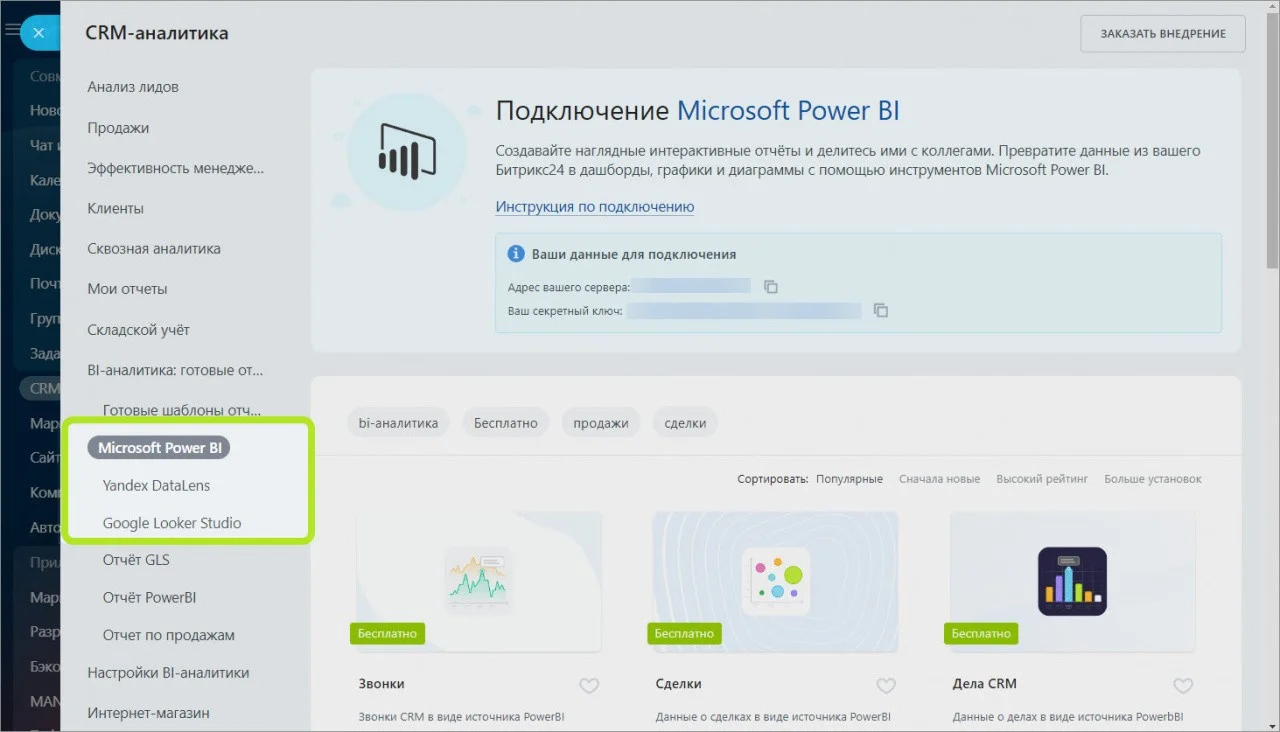Viewport: 1280px width, 732px height.
Task: Filter by bi-аналитика tag
Action: click(x=398, y=423)
